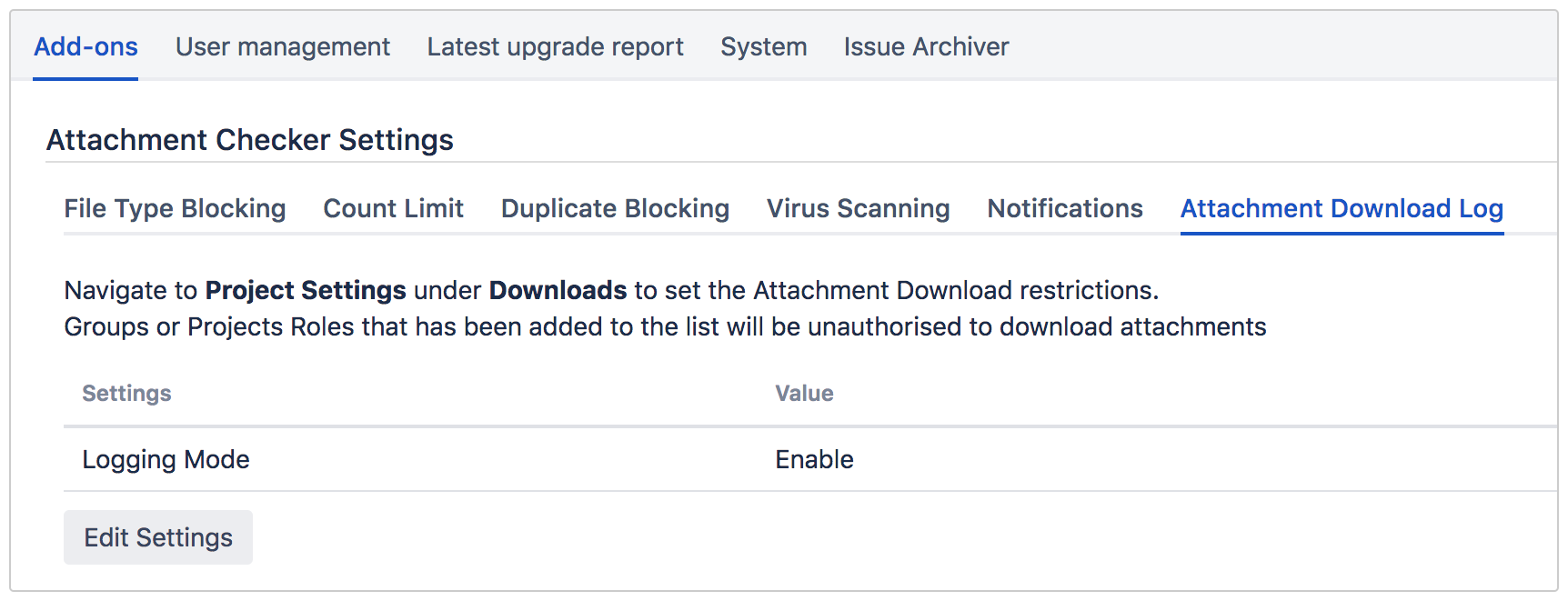Open the Notifications tab
The height and width of the screenshot is (601, 1568).
(x=1063, y=208)
